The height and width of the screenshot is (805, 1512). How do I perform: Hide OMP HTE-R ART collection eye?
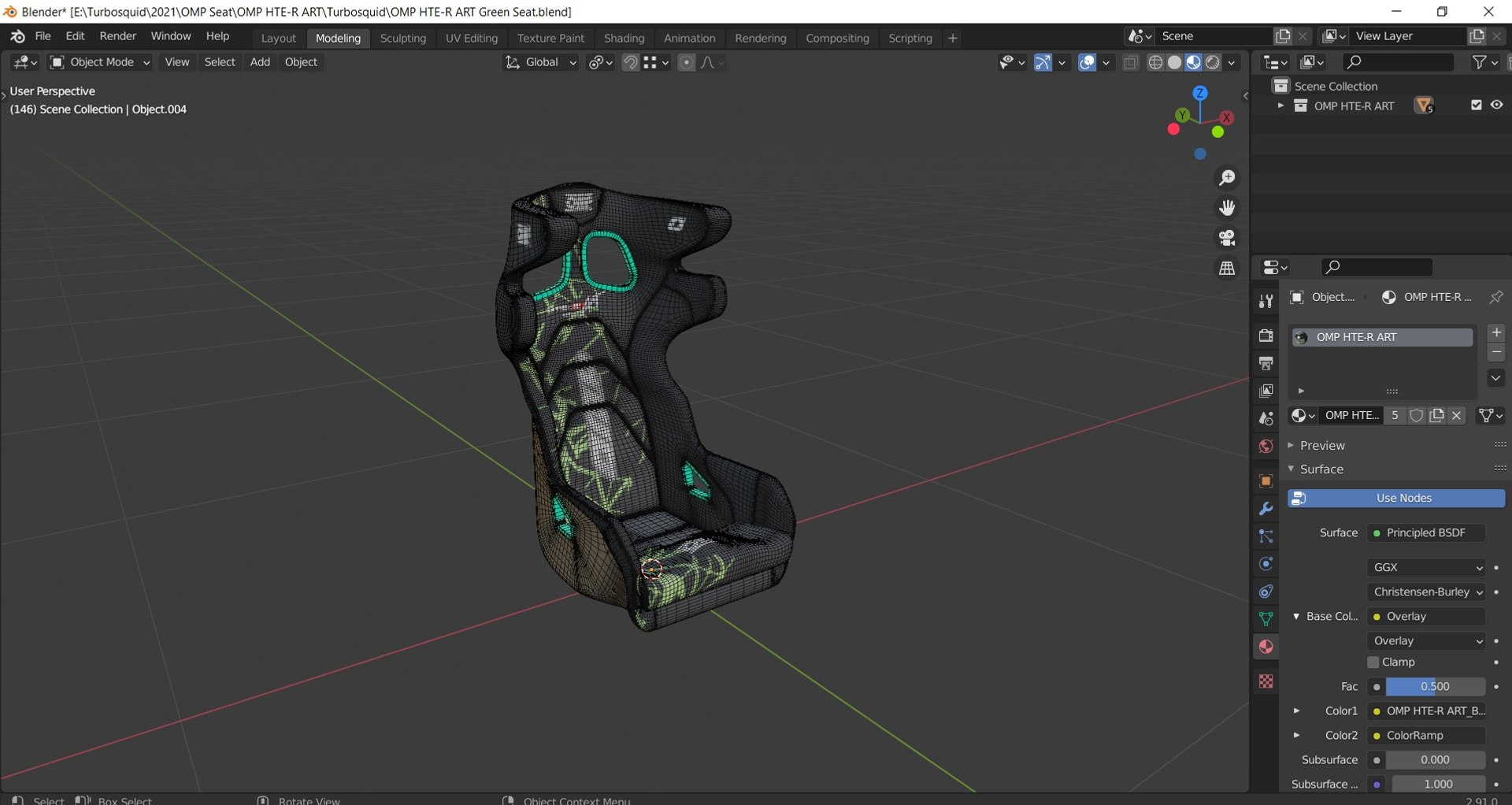(x=1496, y=105)
